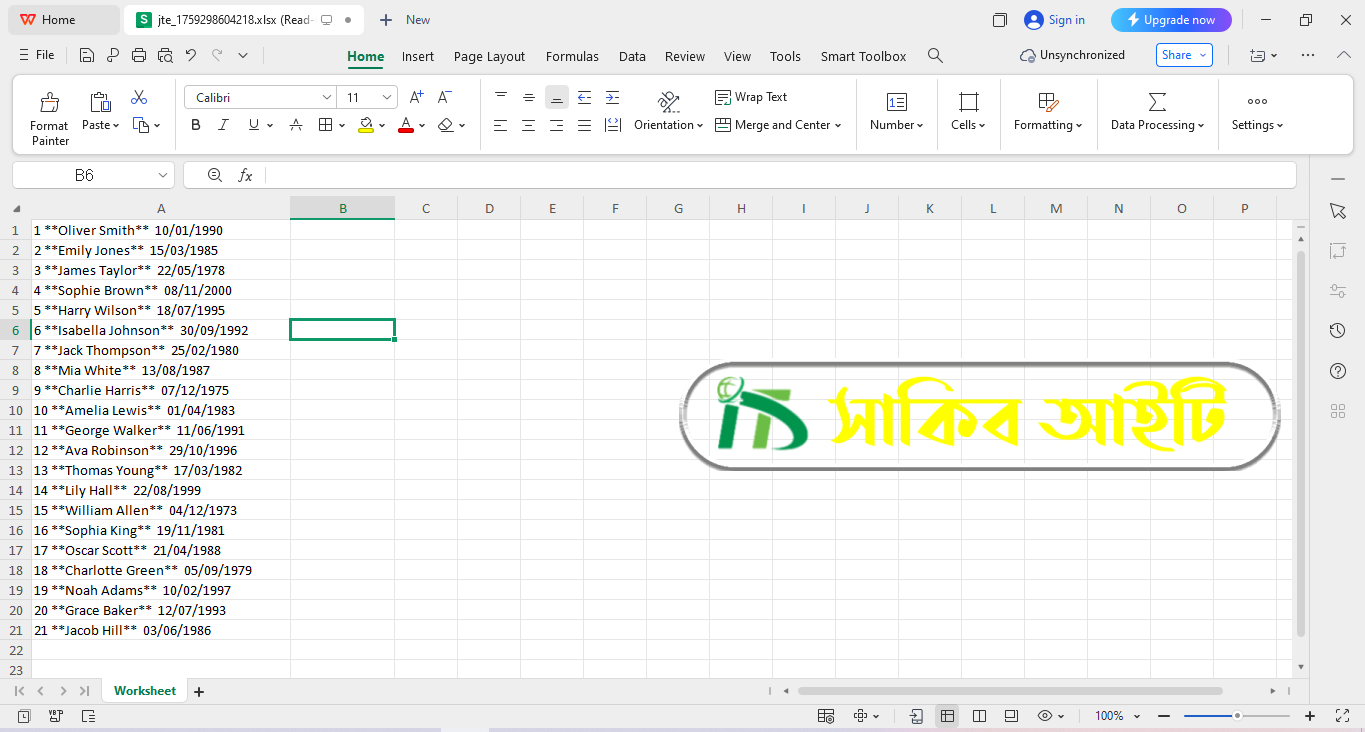Viewport: 1365px width, 732px height.
Task: Click the Undo arrow icon
Action: [191, 56]
